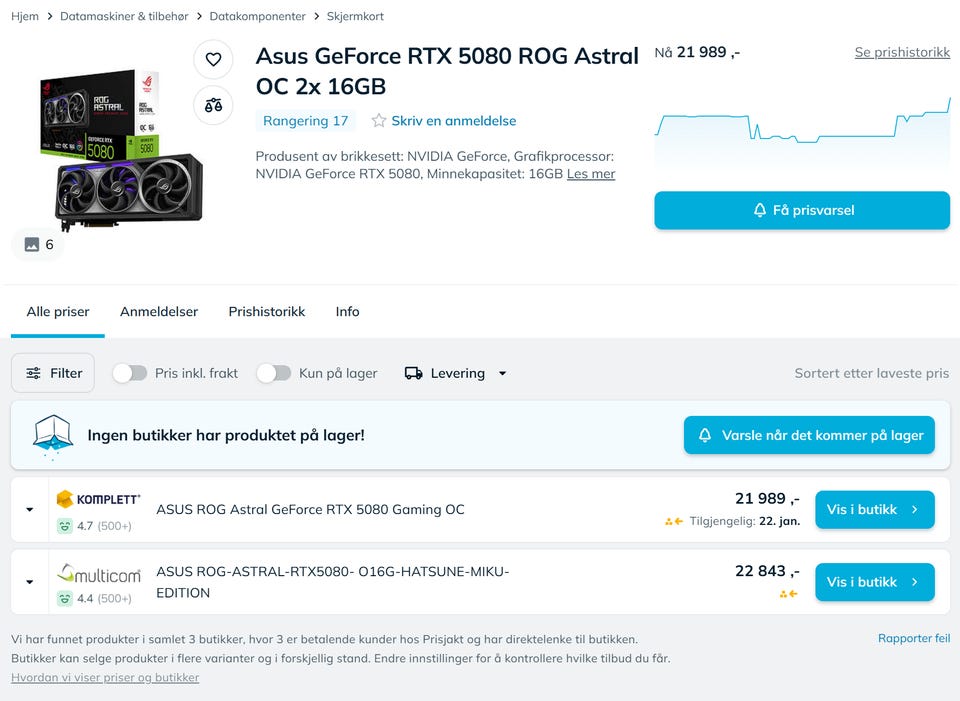The height and width of the screenshot is (701, 960).
Task: Enable the Kun på lager switch
Action: 273,373
